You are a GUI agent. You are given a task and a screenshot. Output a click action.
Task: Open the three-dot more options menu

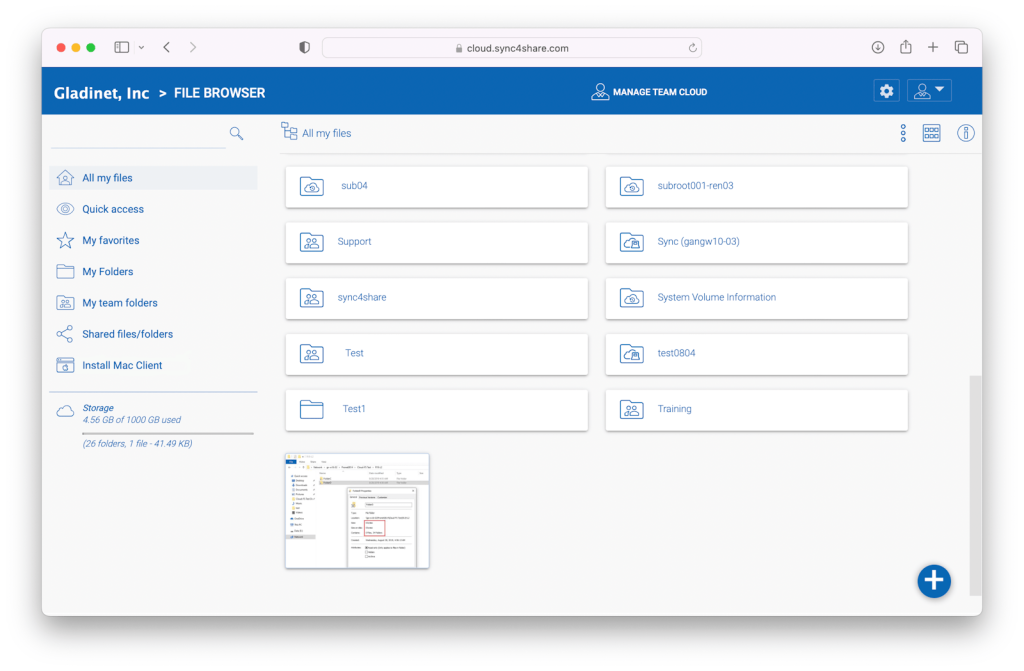point(903,133)
